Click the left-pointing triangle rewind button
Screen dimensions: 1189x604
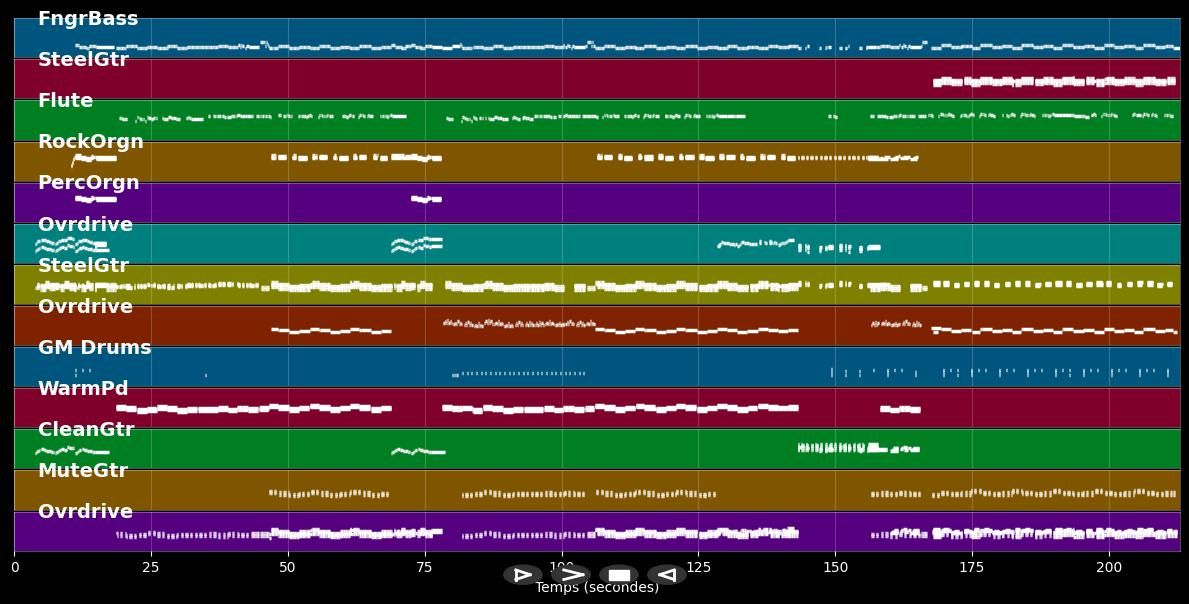pos(666,575)
